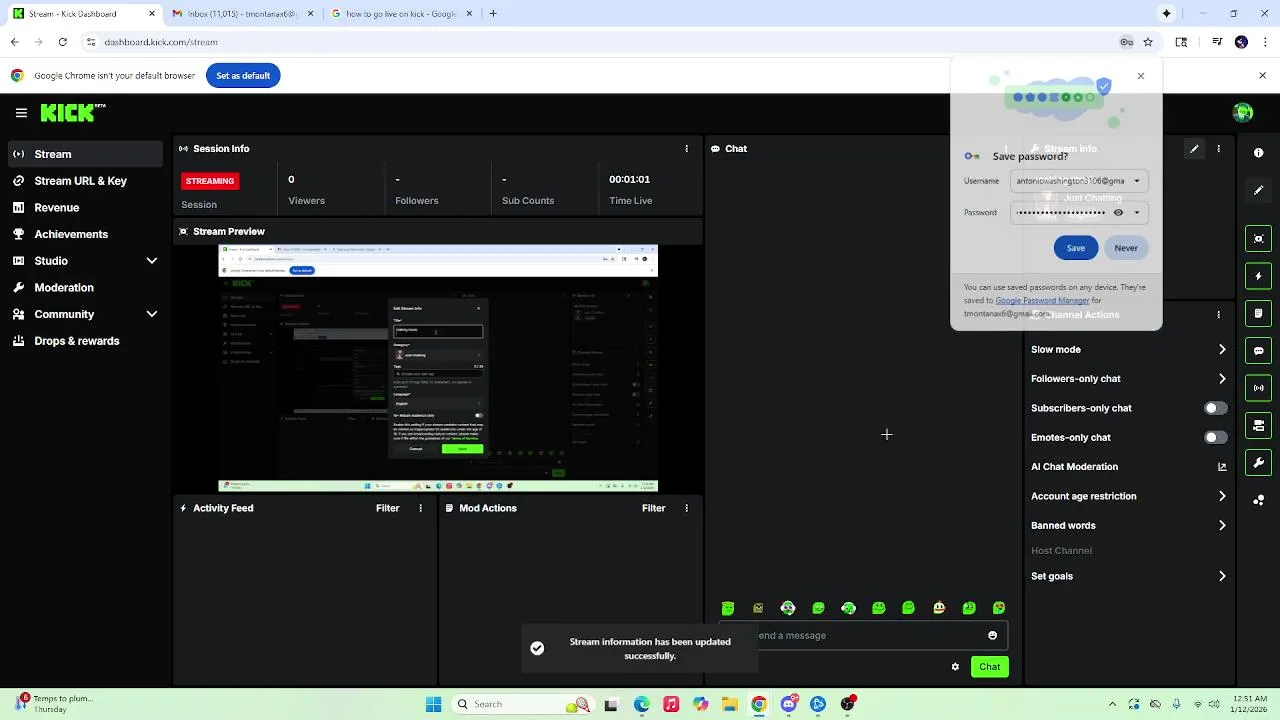Click the three-dots cluster icon at sidebar bottom
1280x720 pixels.
pos(1259,500)
